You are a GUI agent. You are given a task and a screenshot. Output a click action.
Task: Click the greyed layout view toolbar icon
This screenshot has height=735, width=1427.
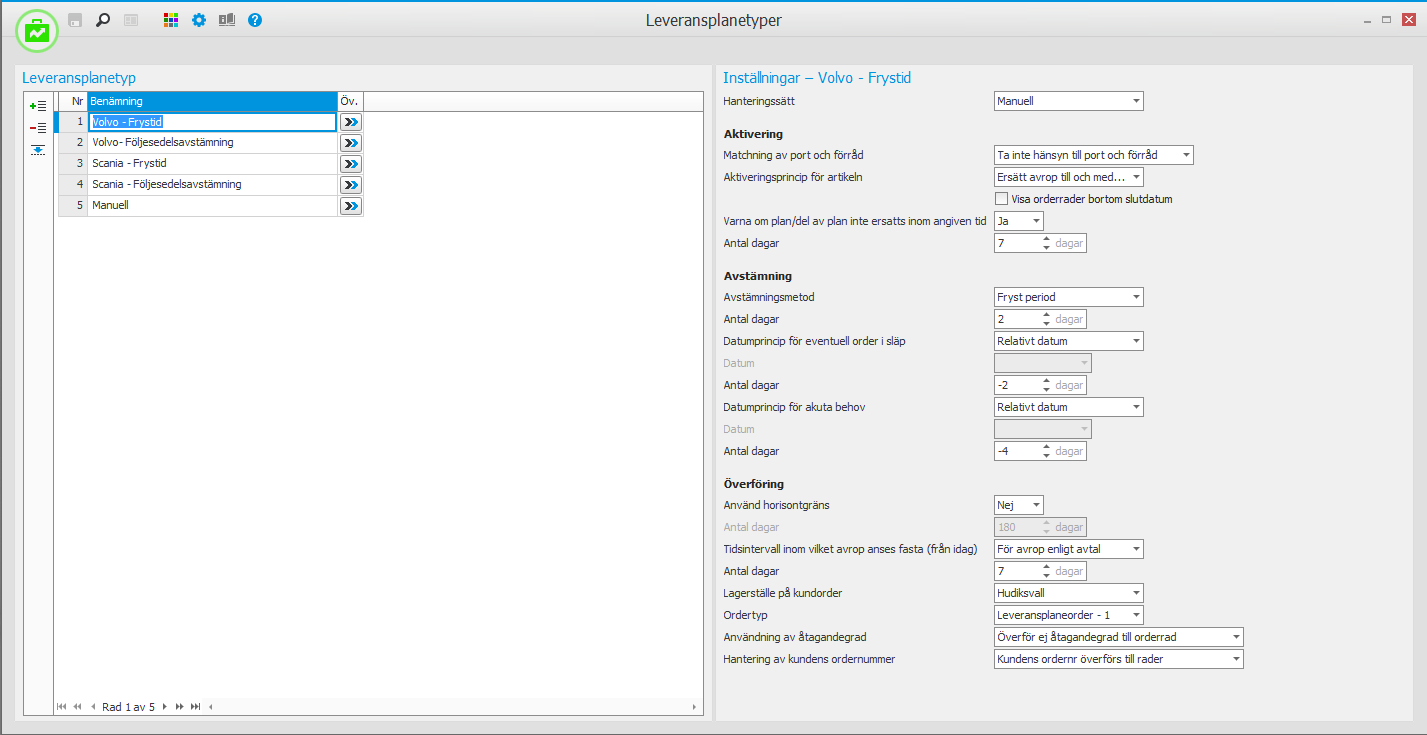(131, 20)
